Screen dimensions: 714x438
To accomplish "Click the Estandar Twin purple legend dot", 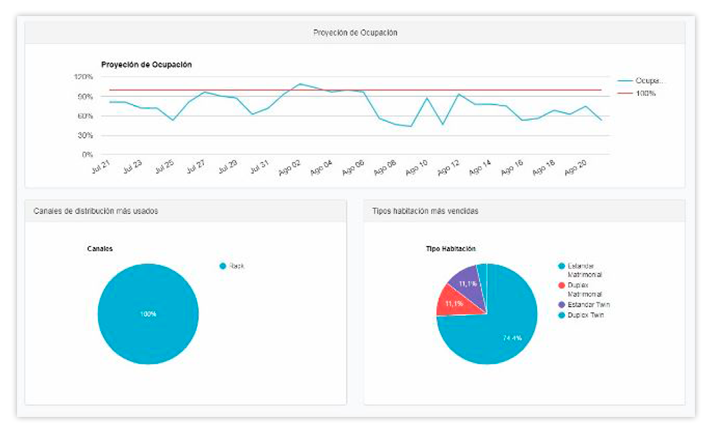I will click(561, 304).
